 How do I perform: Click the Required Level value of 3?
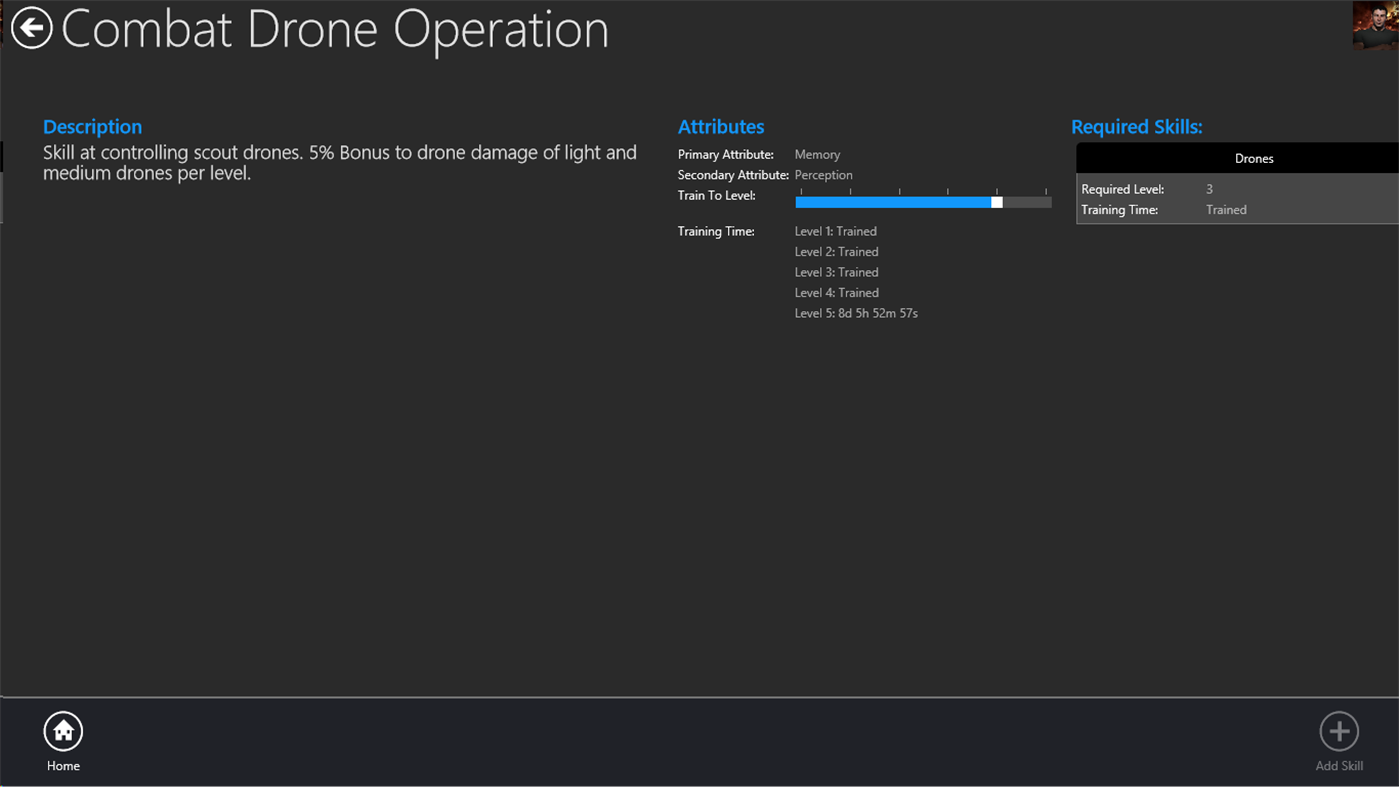click(x=1209, y=189)
